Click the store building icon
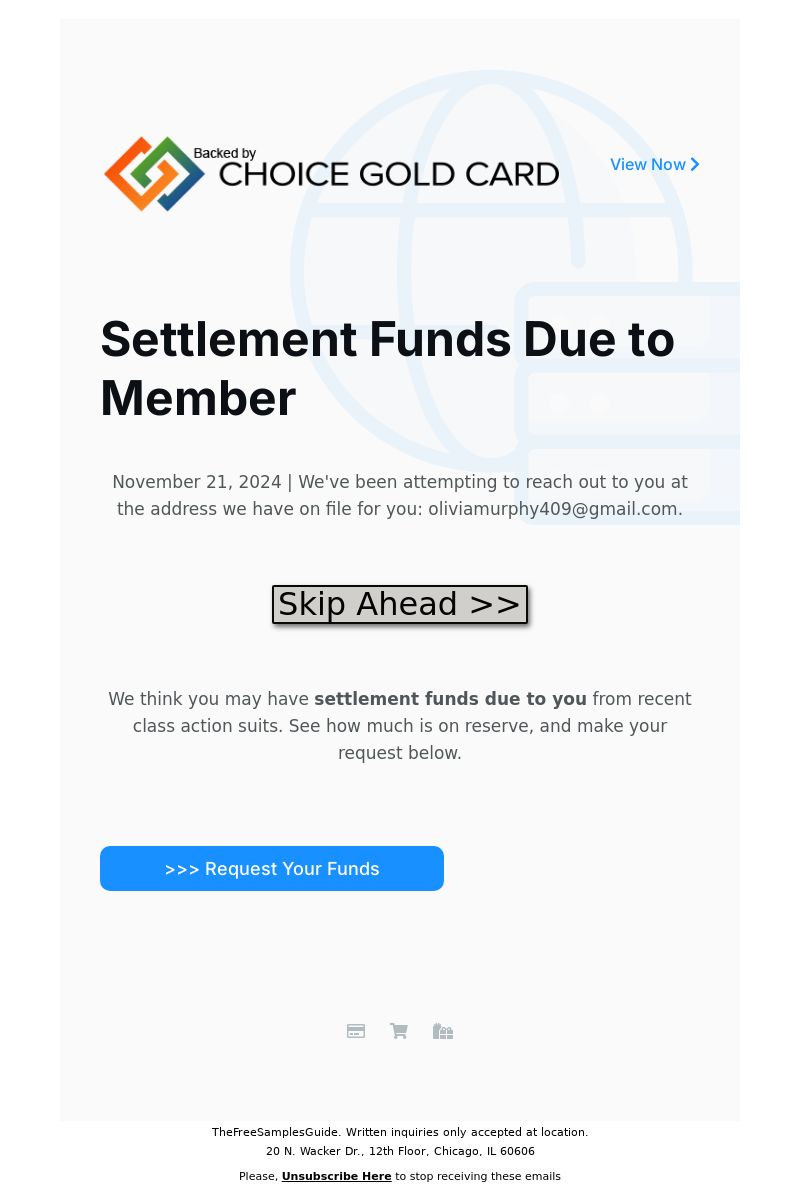This screenshot has height=1194, width=800. (443, 1031)
